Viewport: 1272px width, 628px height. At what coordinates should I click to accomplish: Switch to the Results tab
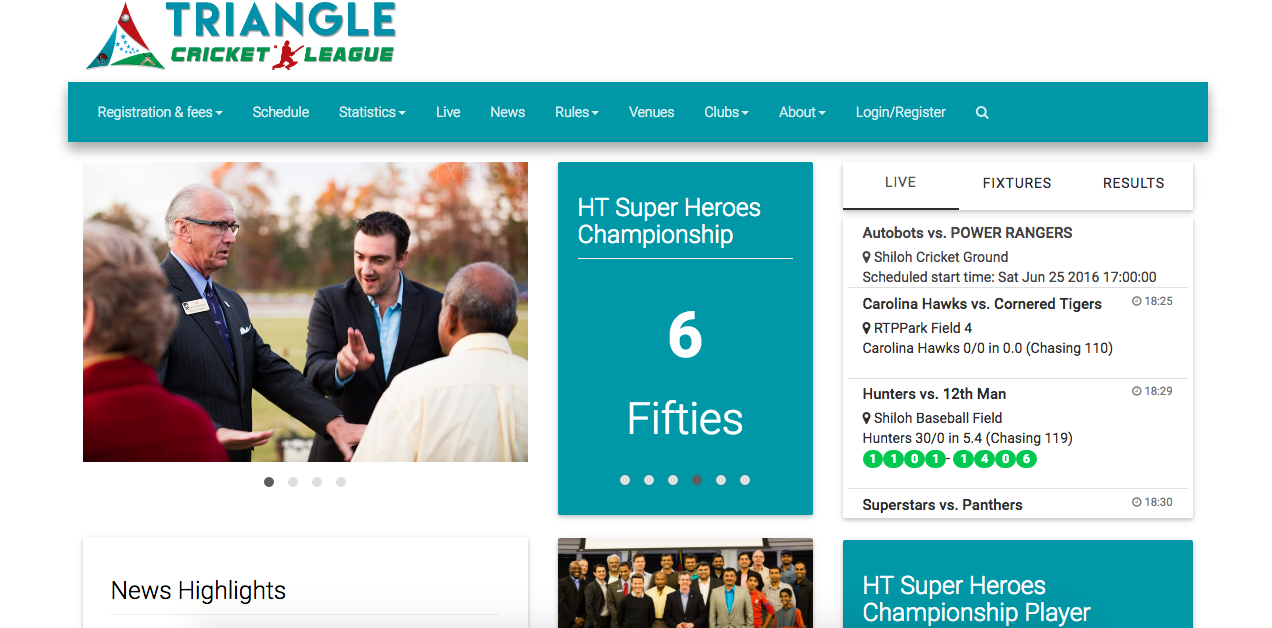click(x=1133, y=183)
